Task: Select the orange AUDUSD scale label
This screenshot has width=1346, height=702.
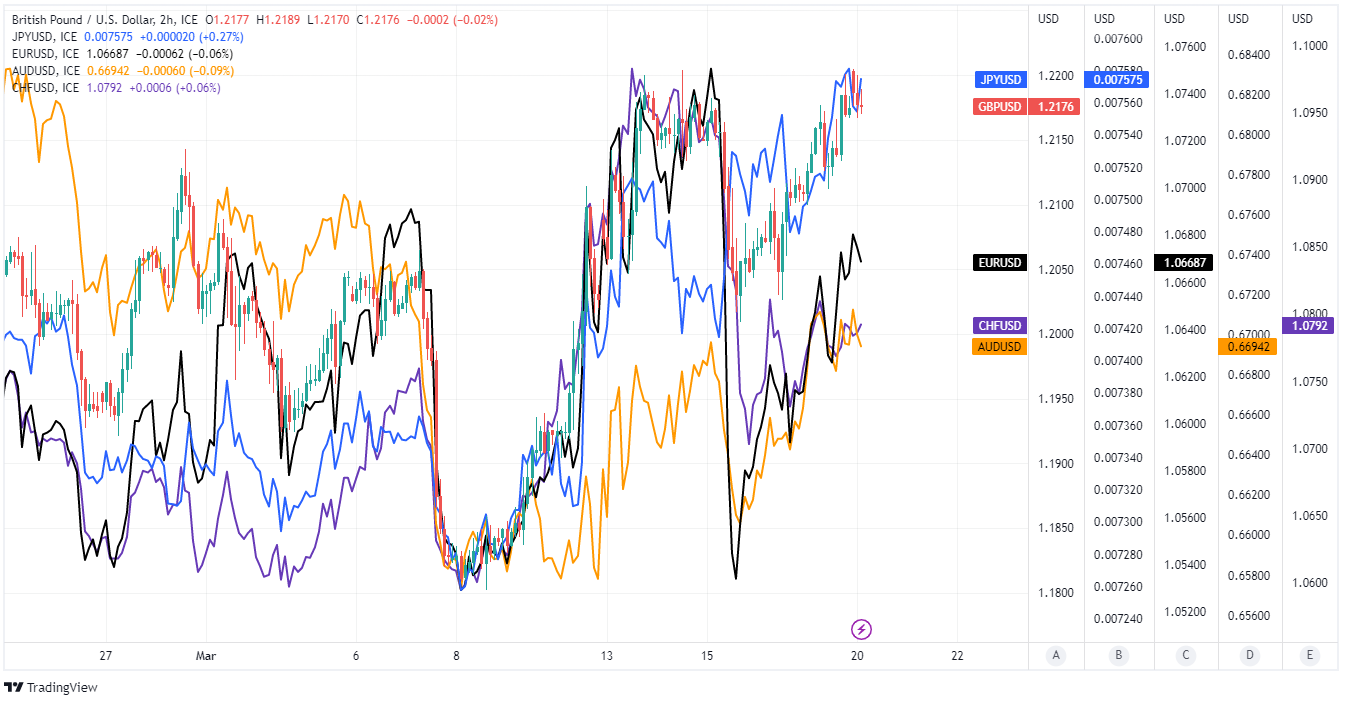Action: (x=999, y=346)
